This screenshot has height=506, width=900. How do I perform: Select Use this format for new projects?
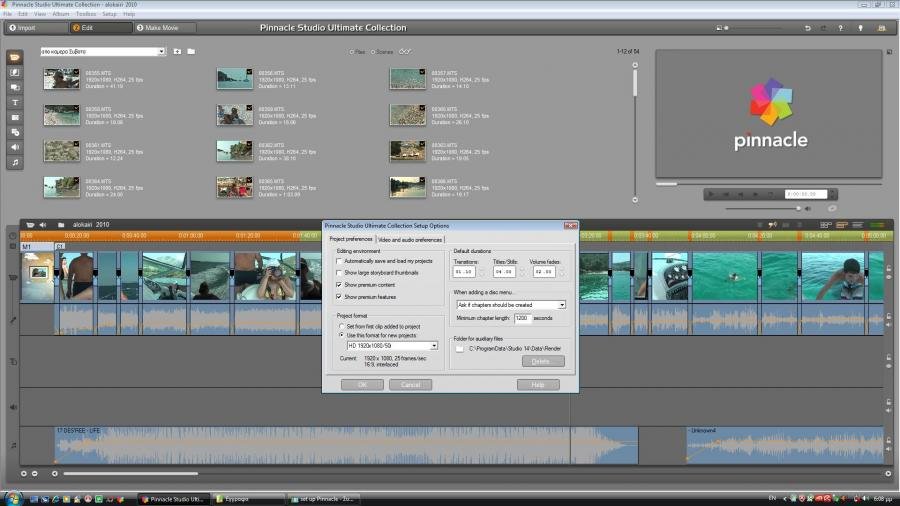tap(342, 335)
